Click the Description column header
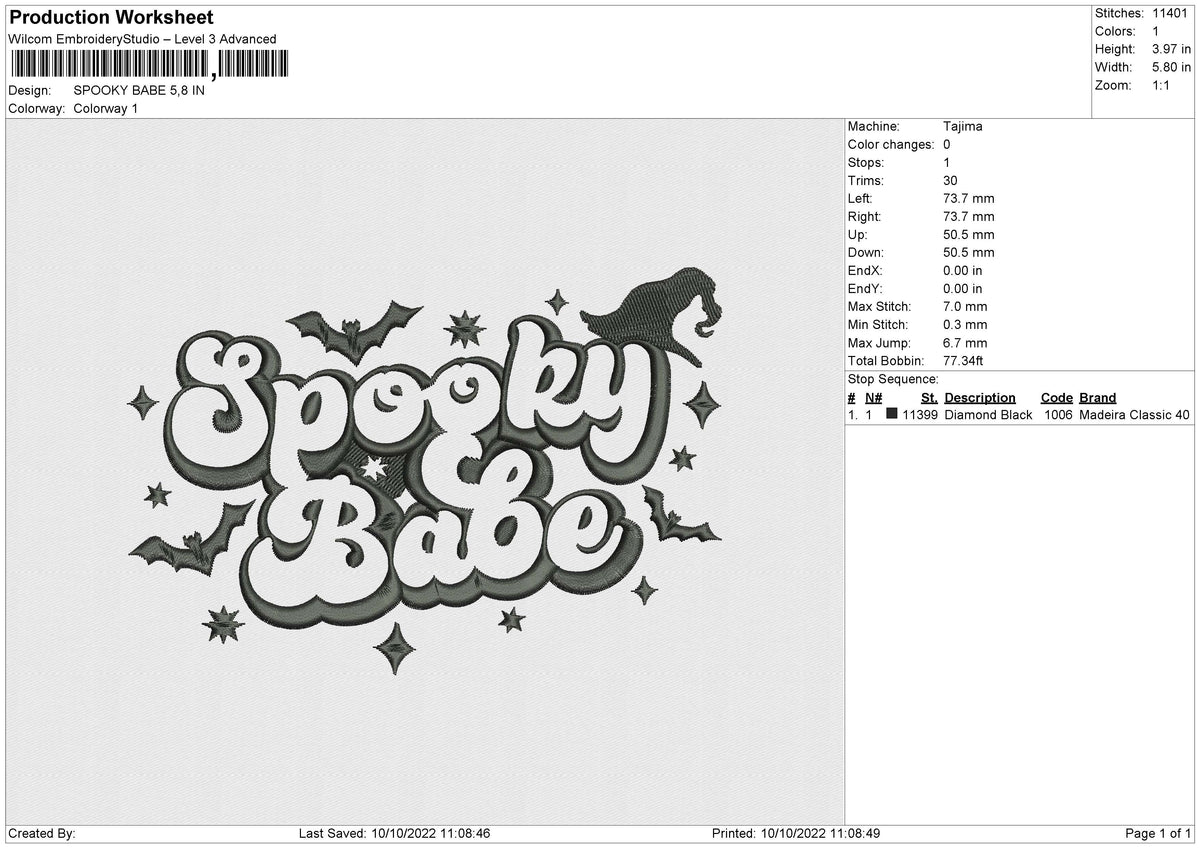The image size is (1200, 848). [x=980, y=397]
